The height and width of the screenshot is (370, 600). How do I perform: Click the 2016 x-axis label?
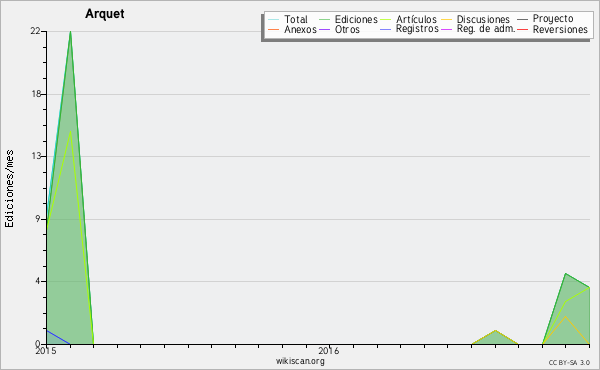pos(329,351)
